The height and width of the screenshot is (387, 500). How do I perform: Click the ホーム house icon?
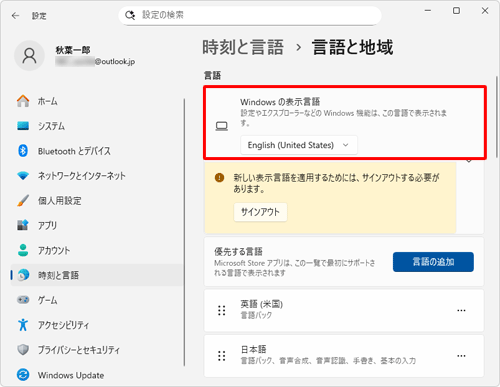tap(23, 101)
